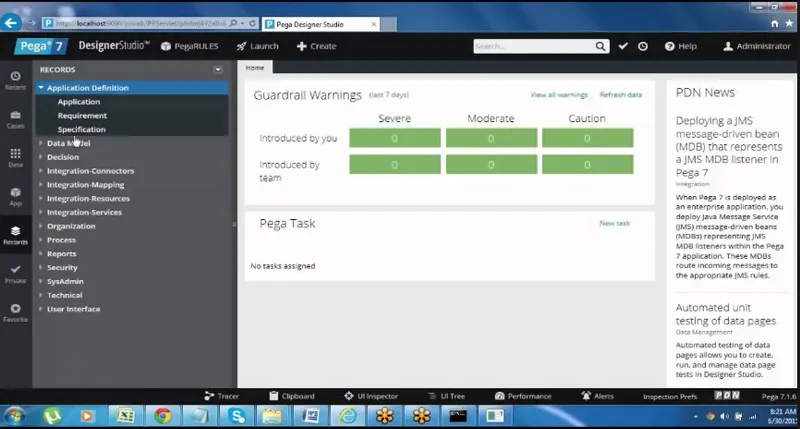800x429 pixels.
Task: Expand the Integration-Mapping category
Action: pos(41,185)
